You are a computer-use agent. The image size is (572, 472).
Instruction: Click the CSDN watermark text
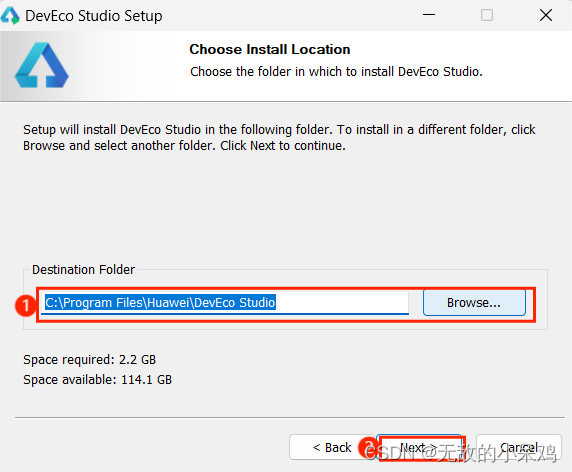point(460,453)
